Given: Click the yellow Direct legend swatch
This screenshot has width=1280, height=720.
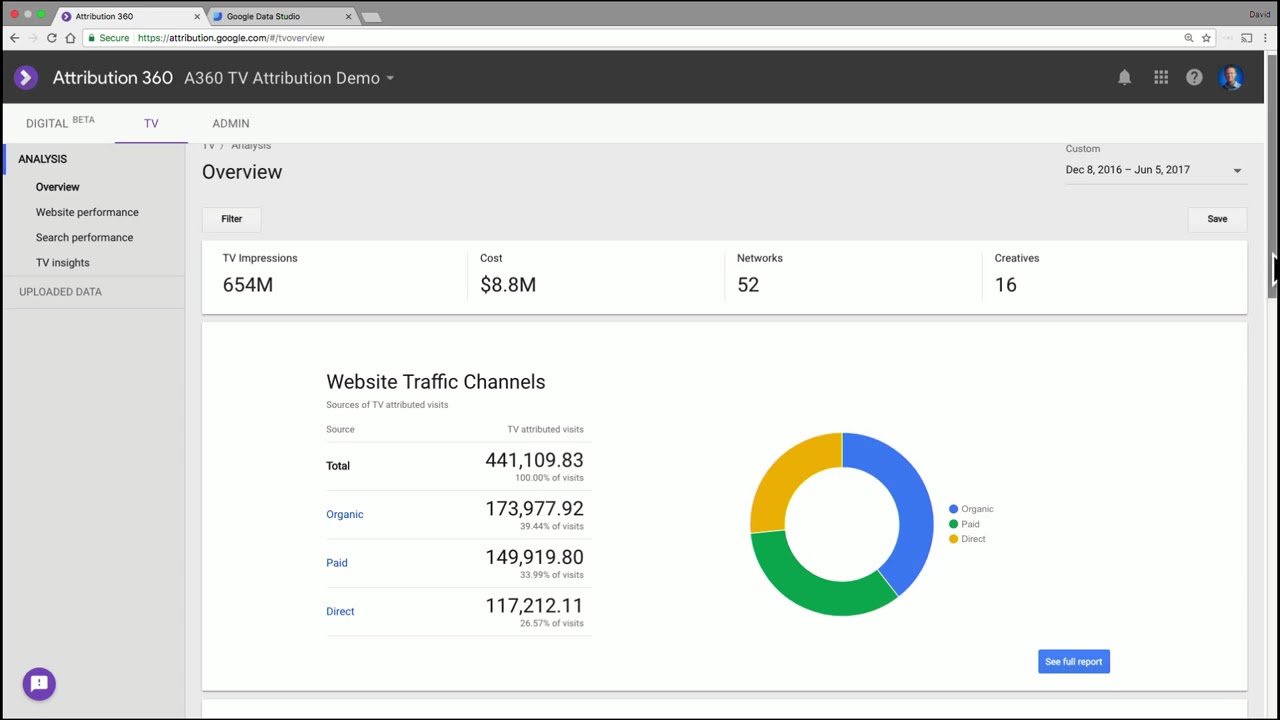Looking at the screenshot, I should 953,539.
